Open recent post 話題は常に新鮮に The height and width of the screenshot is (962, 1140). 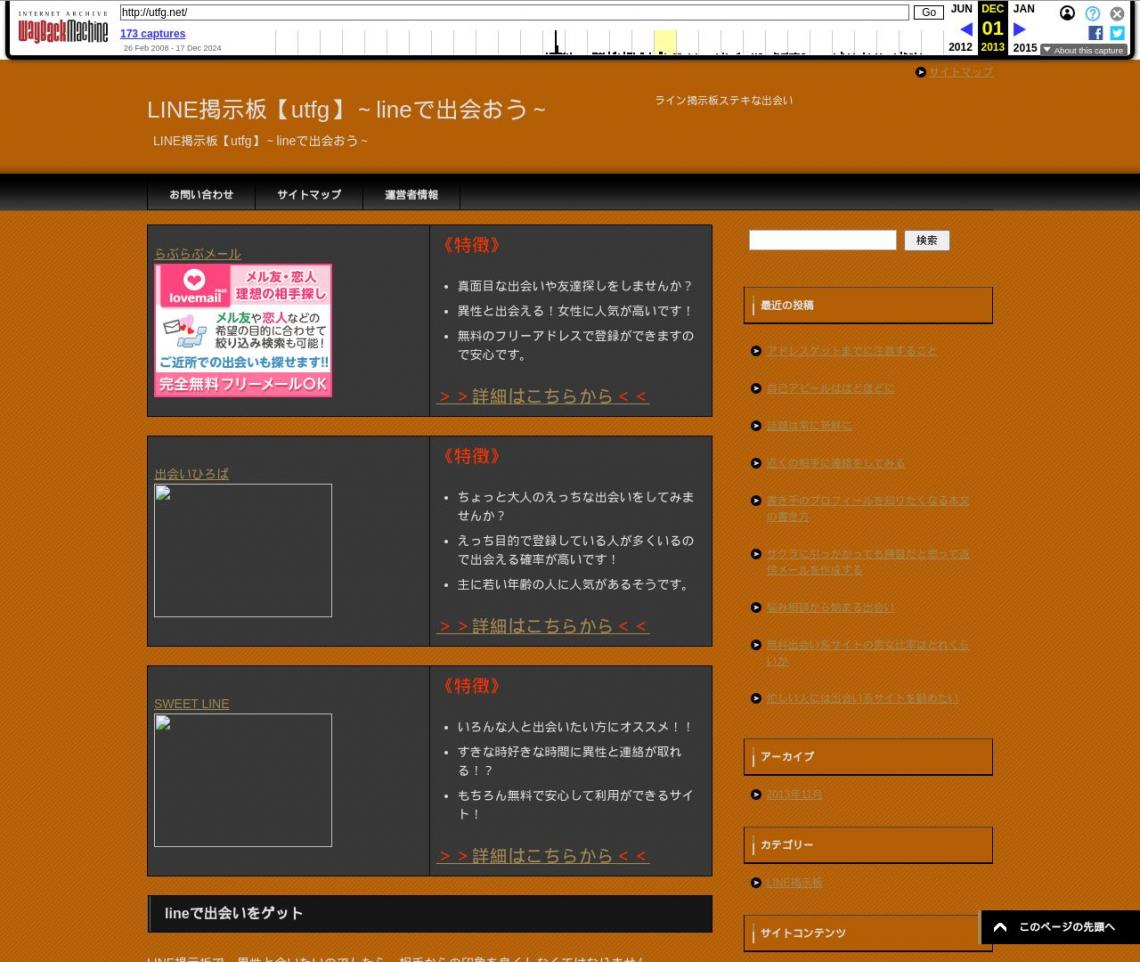(808, 425)
